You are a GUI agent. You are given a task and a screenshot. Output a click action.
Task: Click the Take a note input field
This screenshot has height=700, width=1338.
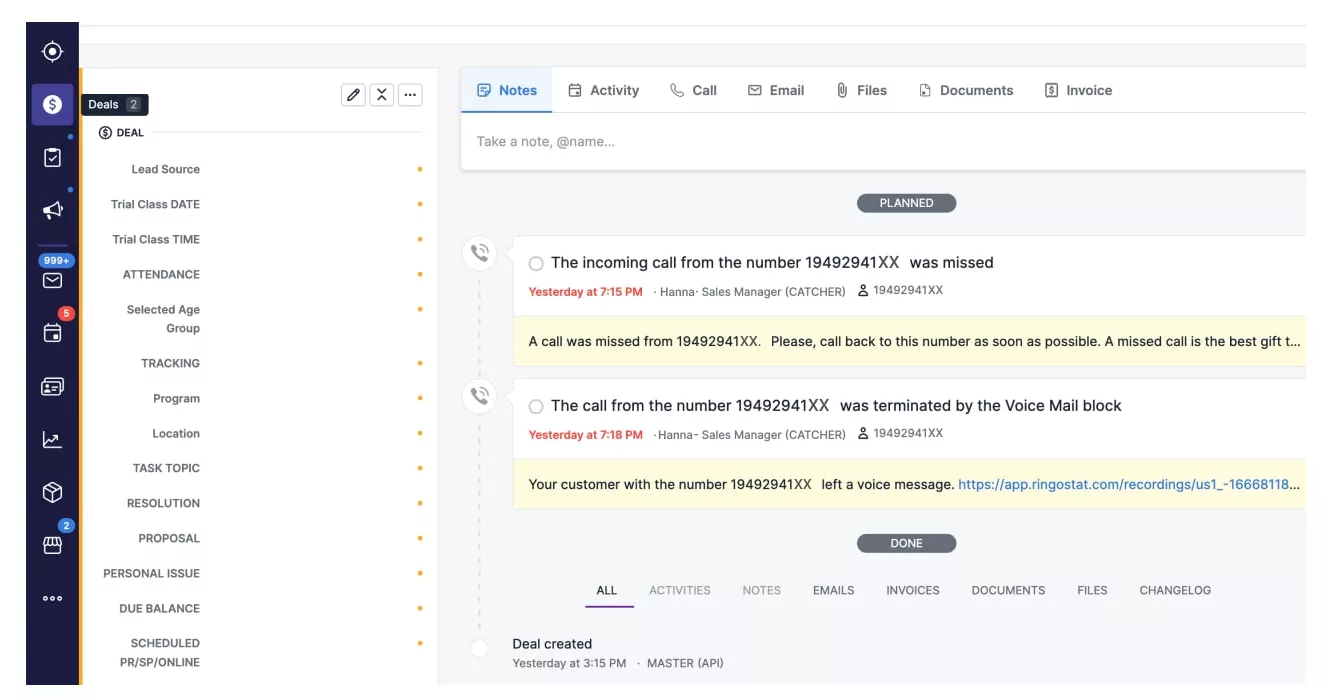883,142
